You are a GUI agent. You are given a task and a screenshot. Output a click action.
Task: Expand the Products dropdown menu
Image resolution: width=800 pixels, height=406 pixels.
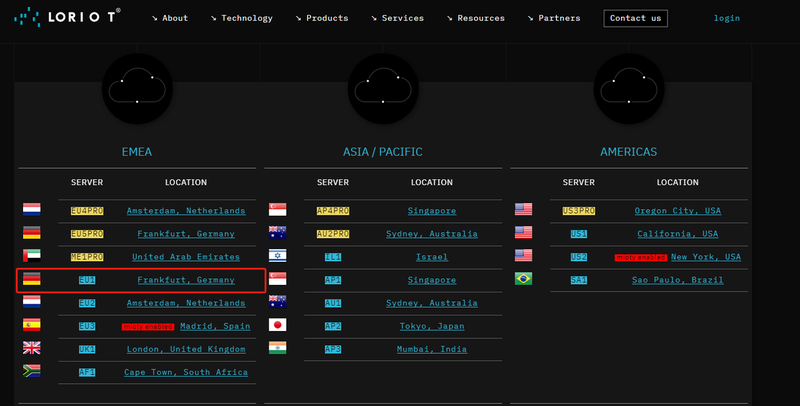pyautogui.click(x=322, y=18)
